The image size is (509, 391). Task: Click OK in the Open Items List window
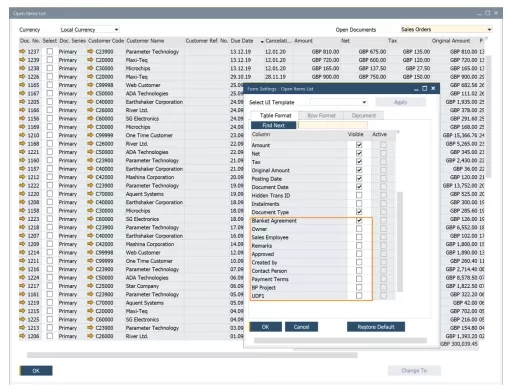[36, 370]
